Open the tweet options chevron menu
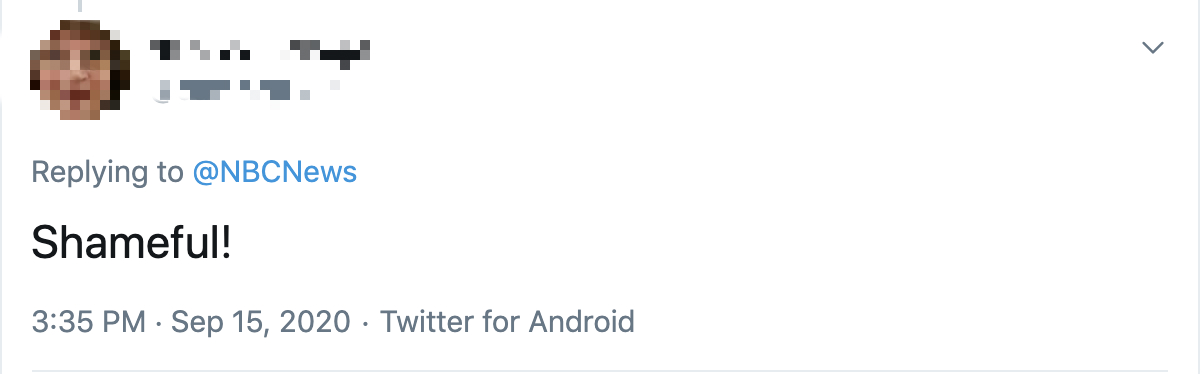Screen dimensions: 1202x374 click(1153, 47)
